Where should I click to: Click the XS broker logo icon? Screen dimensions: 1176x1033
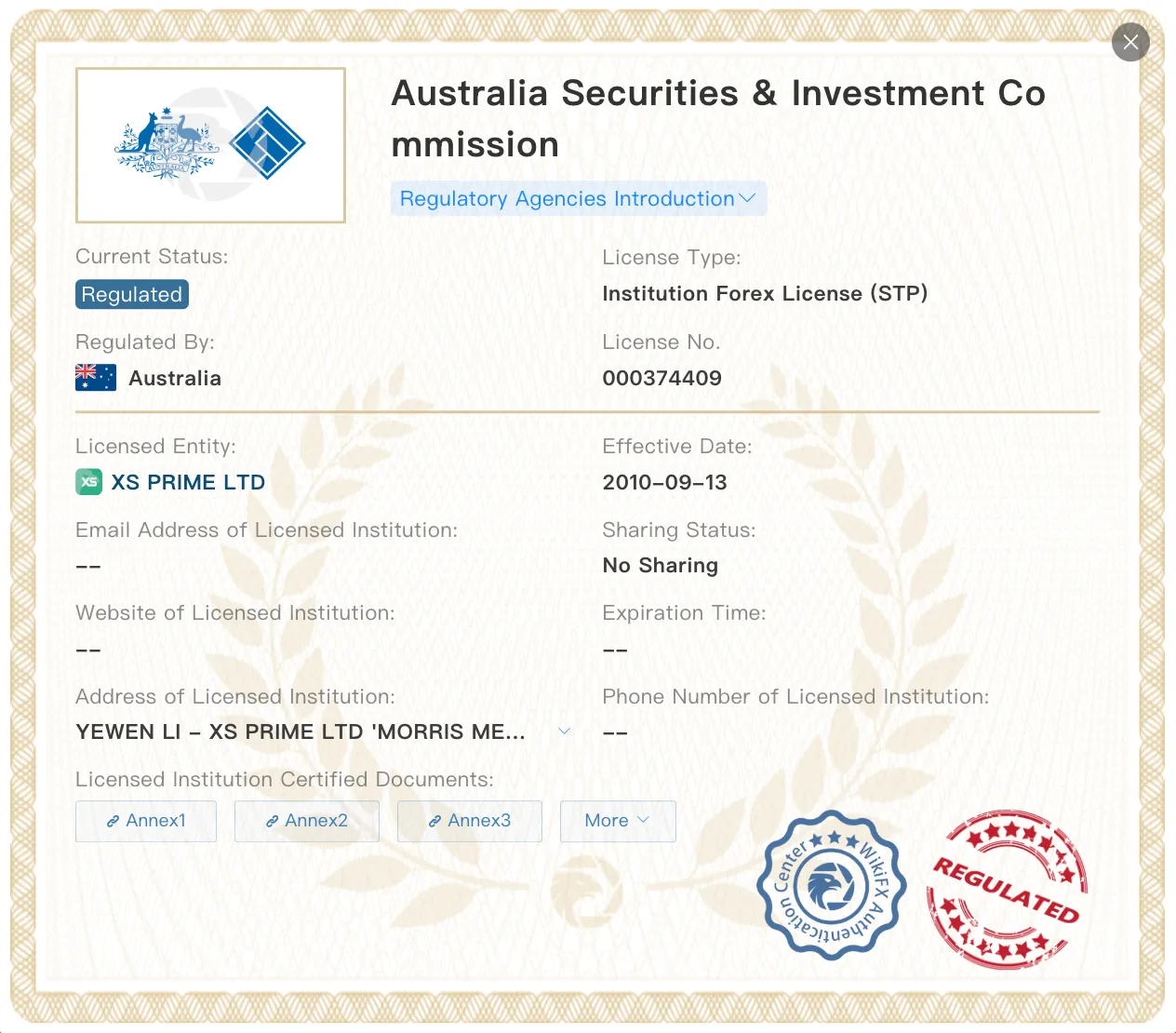[x=88, y=482]
